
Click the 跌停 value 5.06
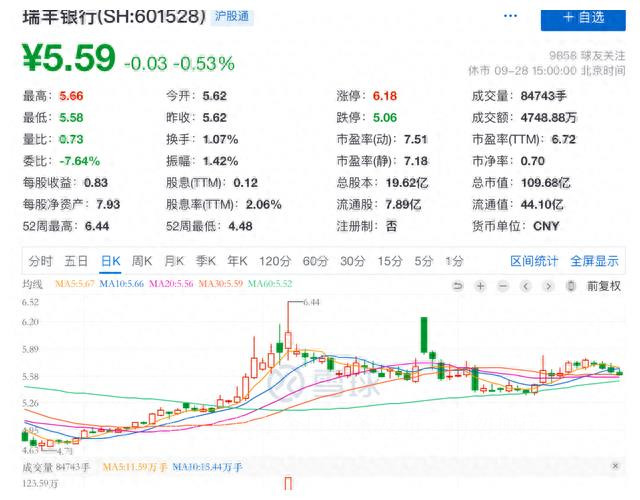click(x=385, y=118)
